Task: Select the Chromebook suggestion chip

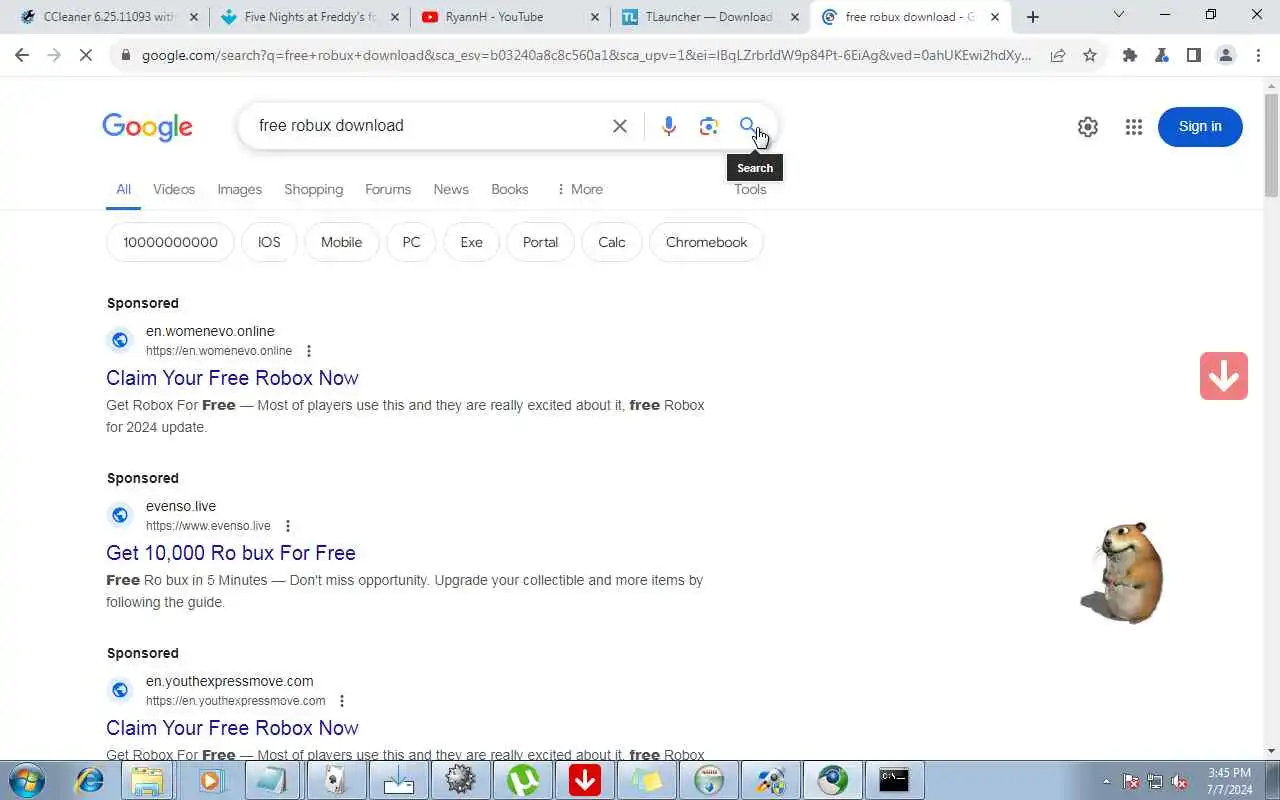Action: (706, 242)
